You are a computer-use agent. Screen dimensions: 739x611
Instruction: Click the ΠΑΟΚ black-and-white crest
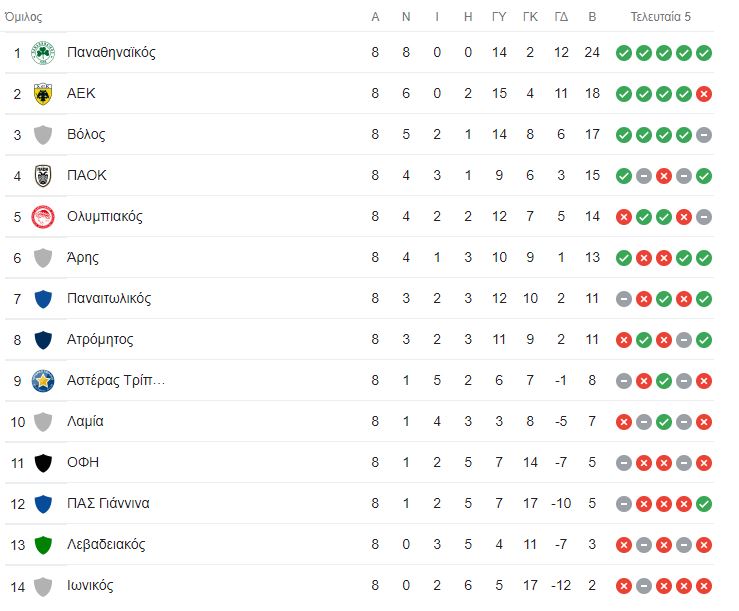43,175
